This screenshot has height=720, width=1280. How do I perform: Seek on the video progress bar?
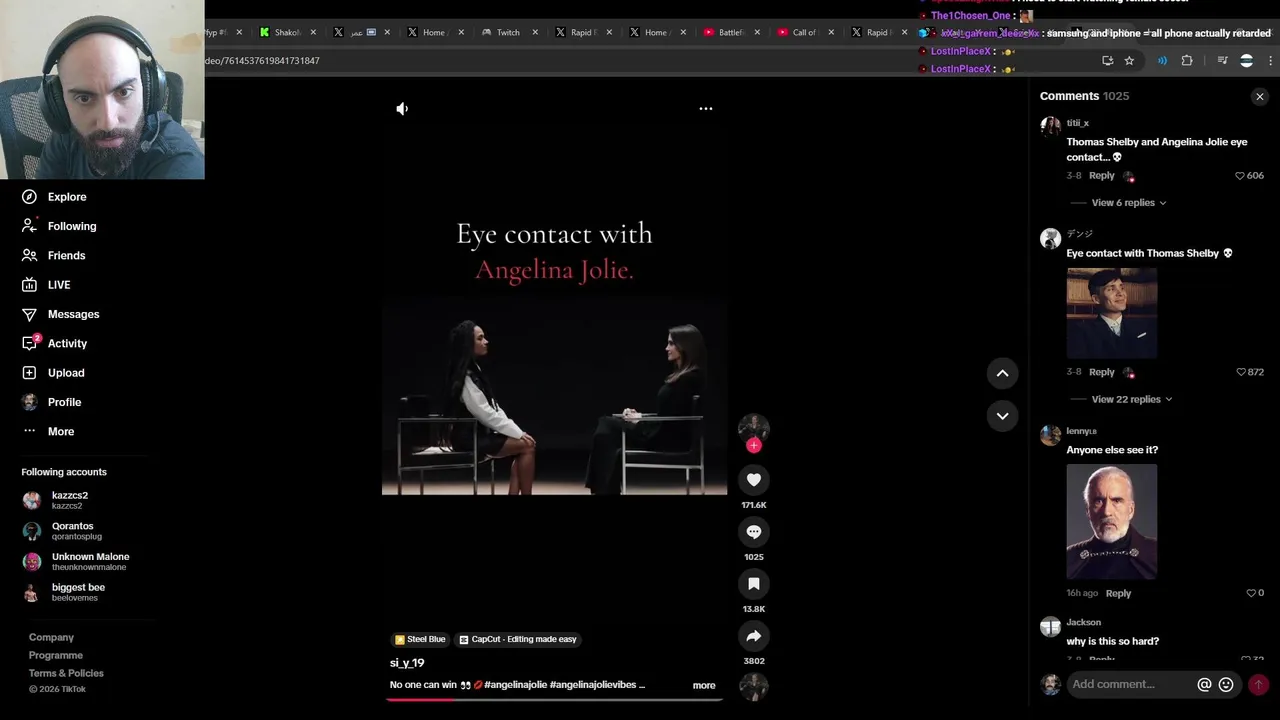point(554,699)
